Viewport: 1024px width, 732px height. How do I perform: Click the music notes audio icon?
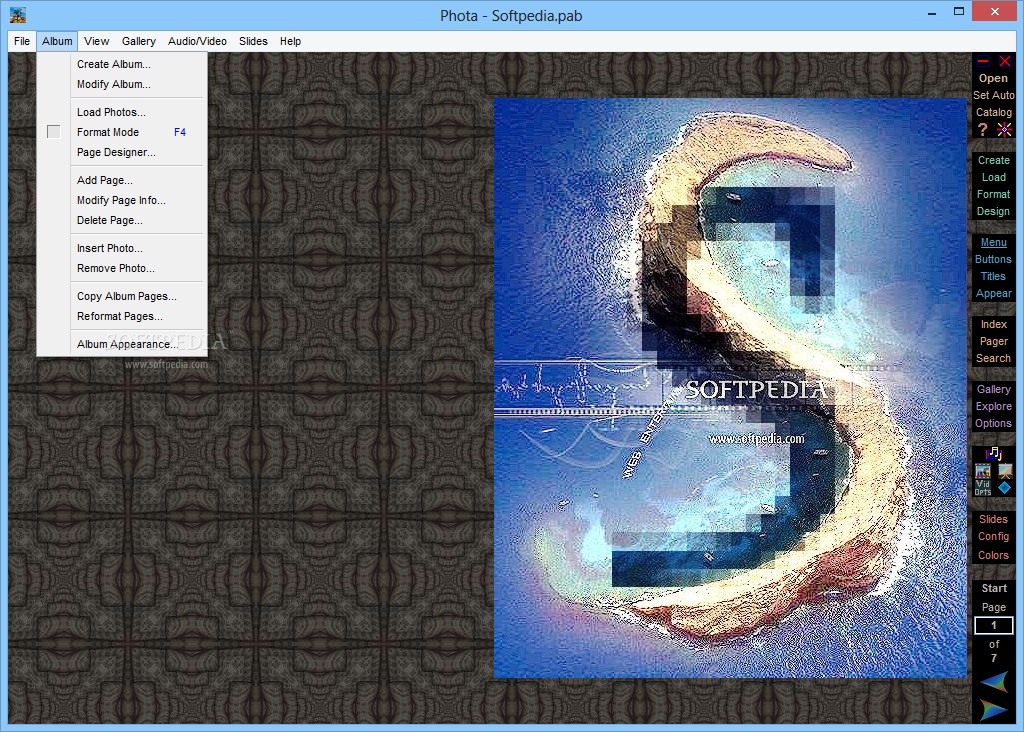pyautogui.click(x=994, y=453)
